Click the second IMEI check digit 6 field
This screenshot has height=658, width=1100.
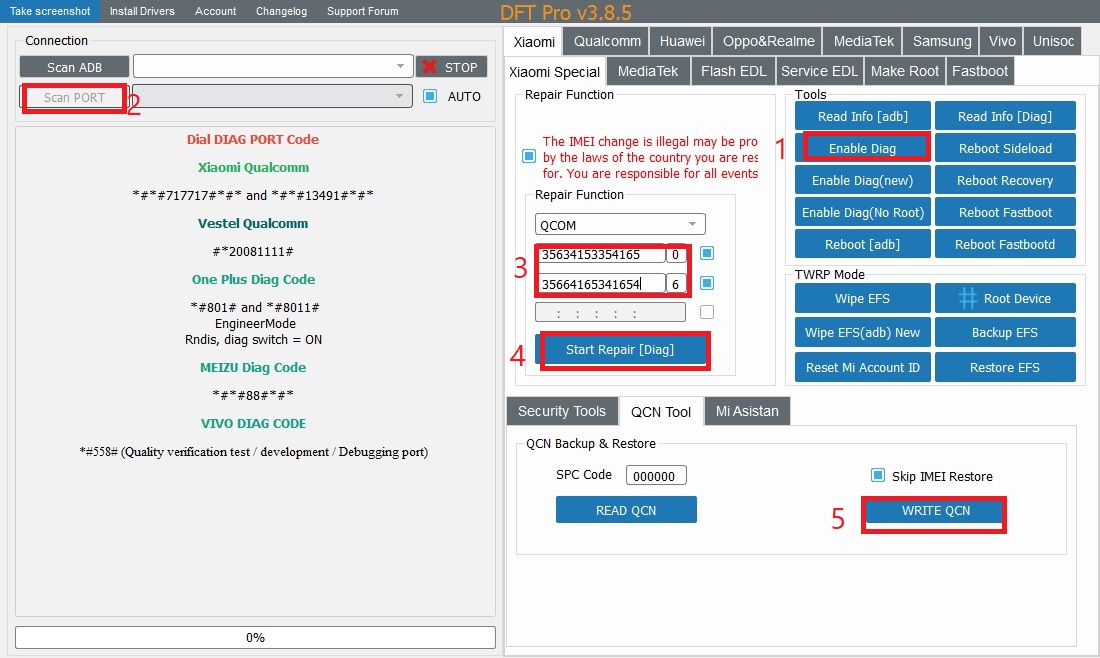[676, 283]
